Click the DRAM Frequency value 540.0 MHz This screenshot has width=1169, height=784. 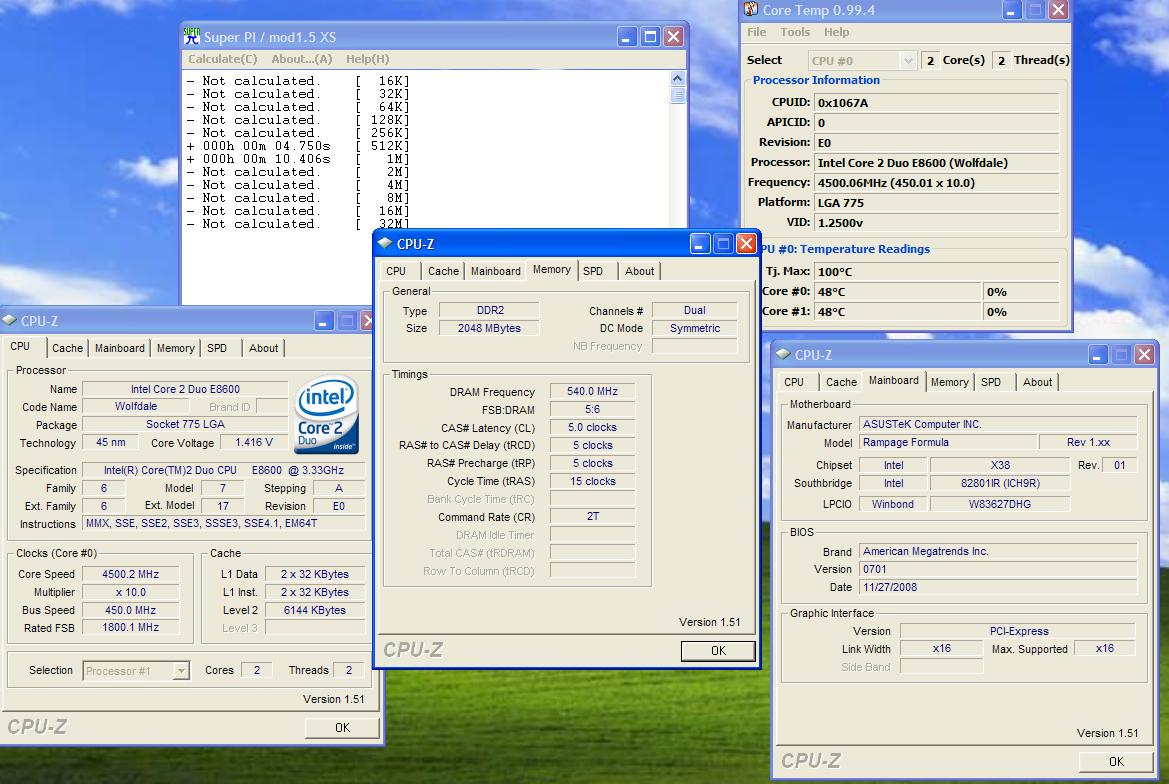coord(592,391)
